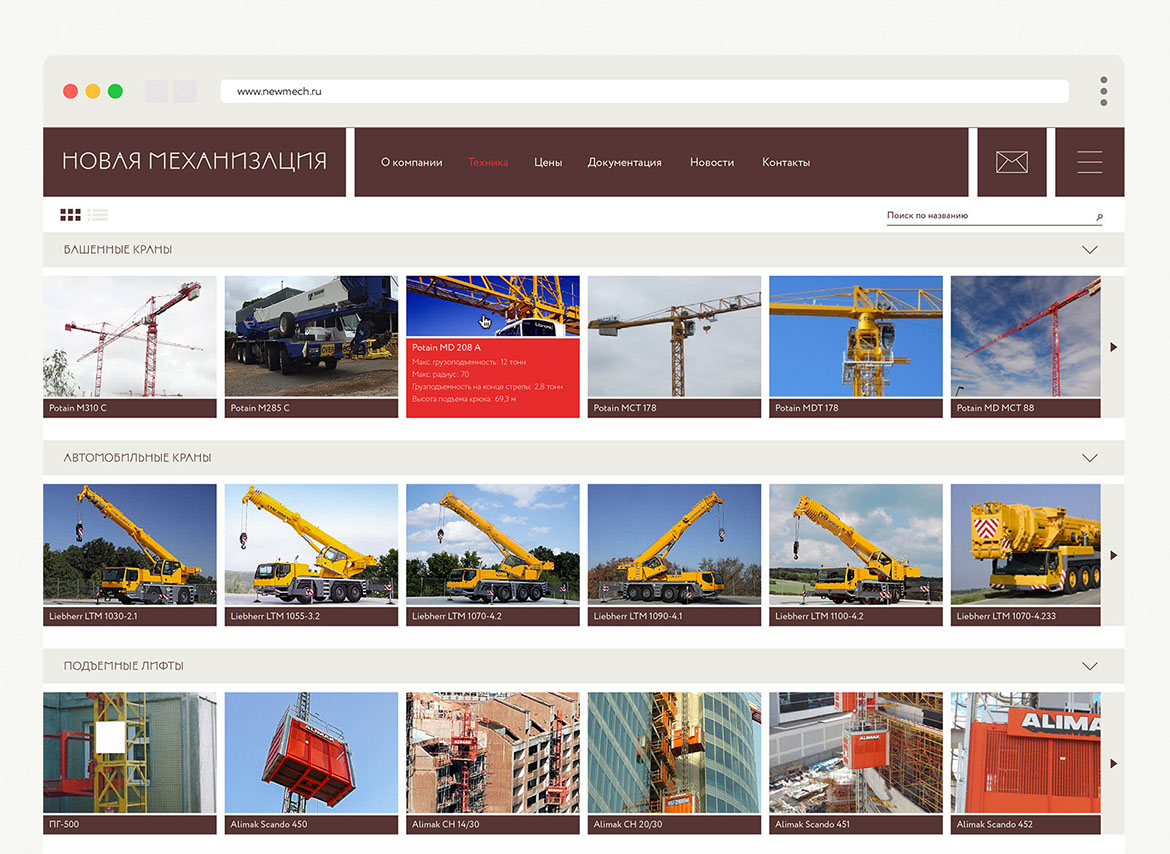
Task: Click the browser forward button
Action: [185, 91]
